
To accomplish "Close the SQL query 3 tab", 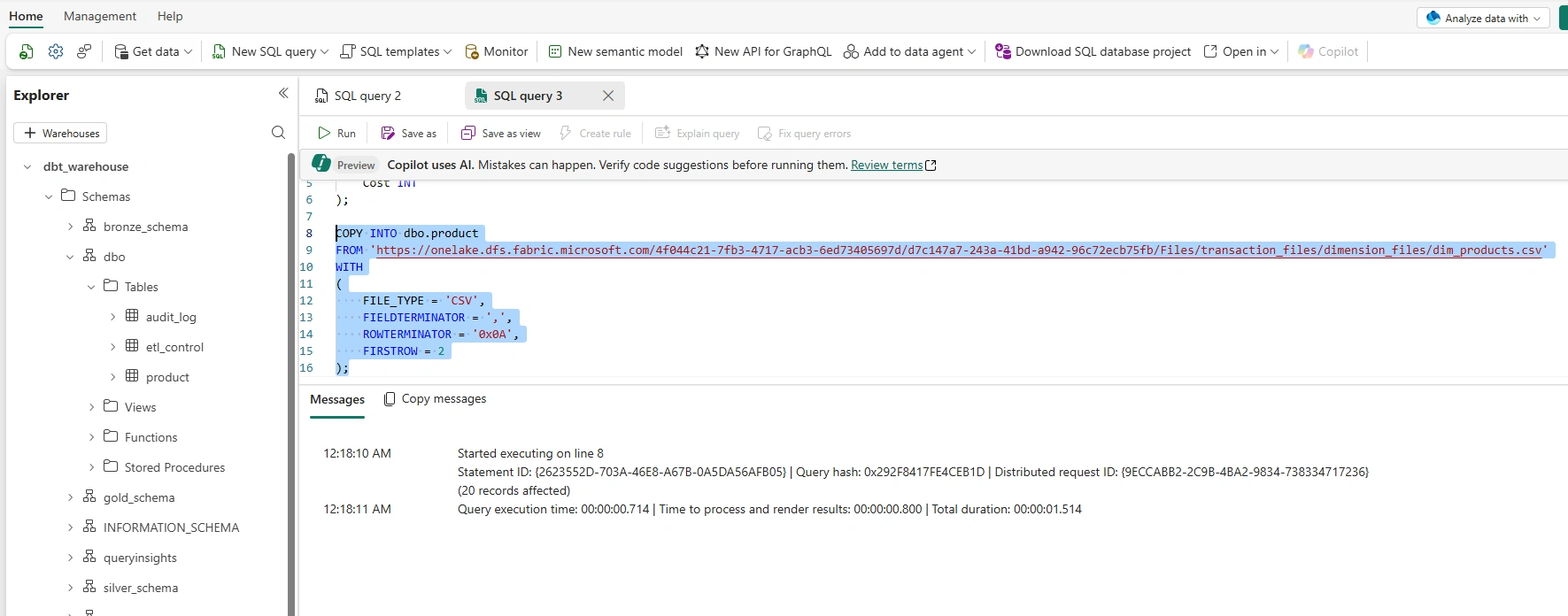I will (x=608, y=96).
